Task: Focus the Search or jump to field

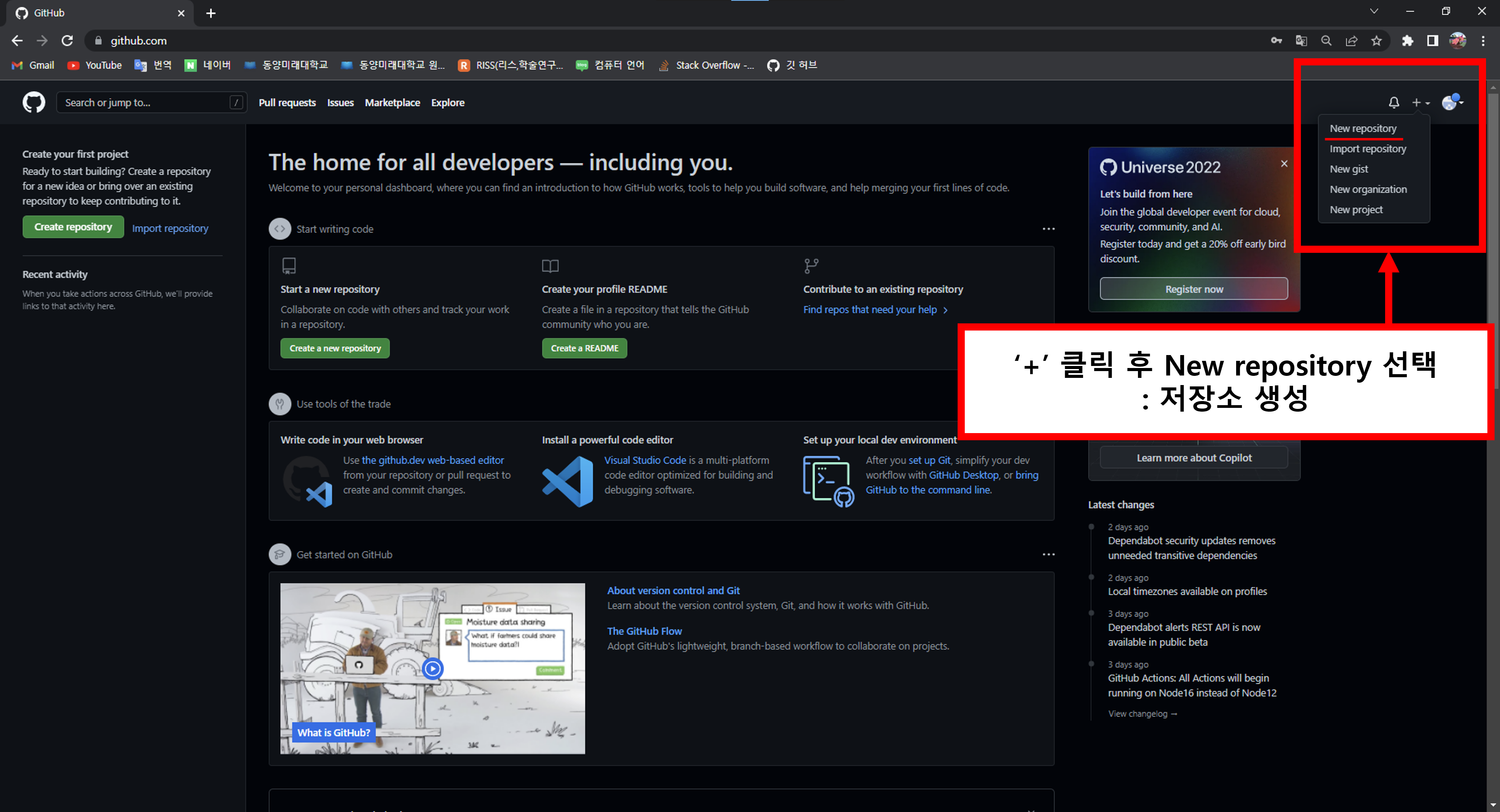Action: point(151,103)
